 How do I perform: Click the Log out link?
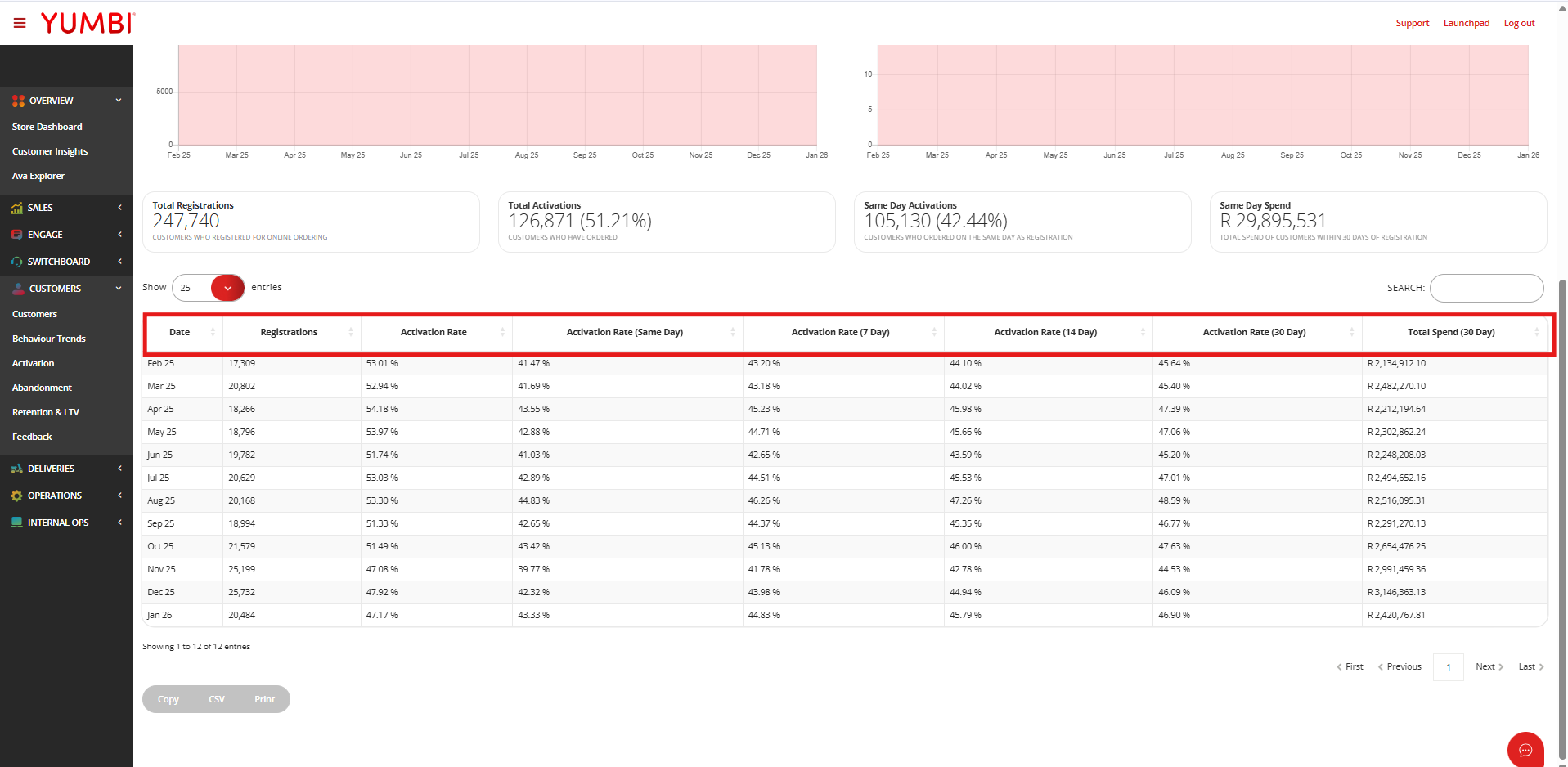(1519, 23)
